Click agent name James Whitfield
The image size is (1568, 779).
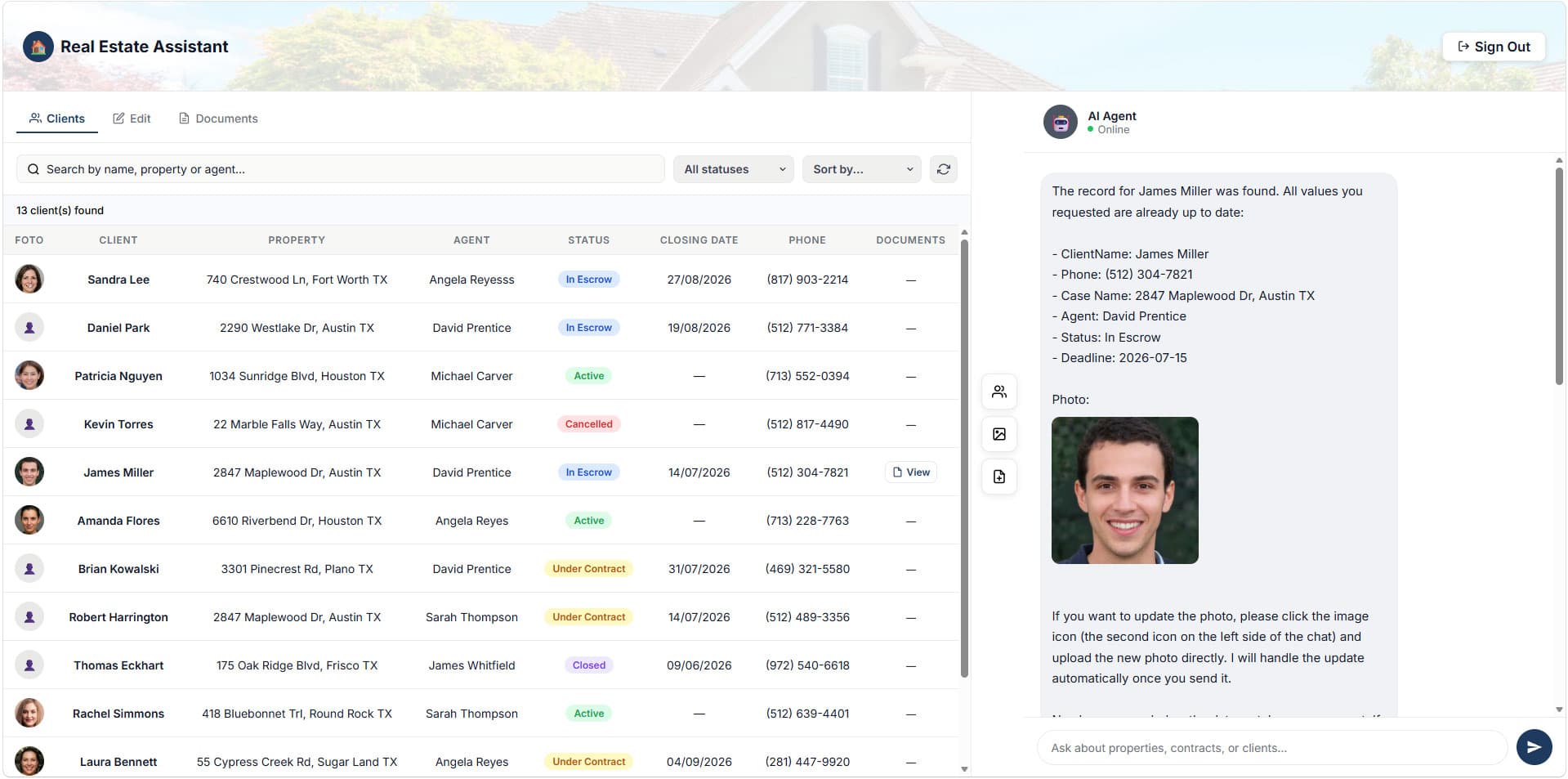(x=471, y=665)
